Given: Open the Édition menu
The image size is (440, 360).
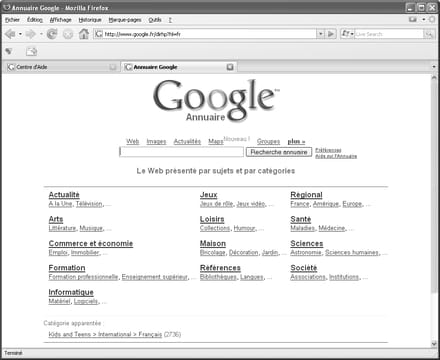Looking at the screenshot, I should coord(35,20).
